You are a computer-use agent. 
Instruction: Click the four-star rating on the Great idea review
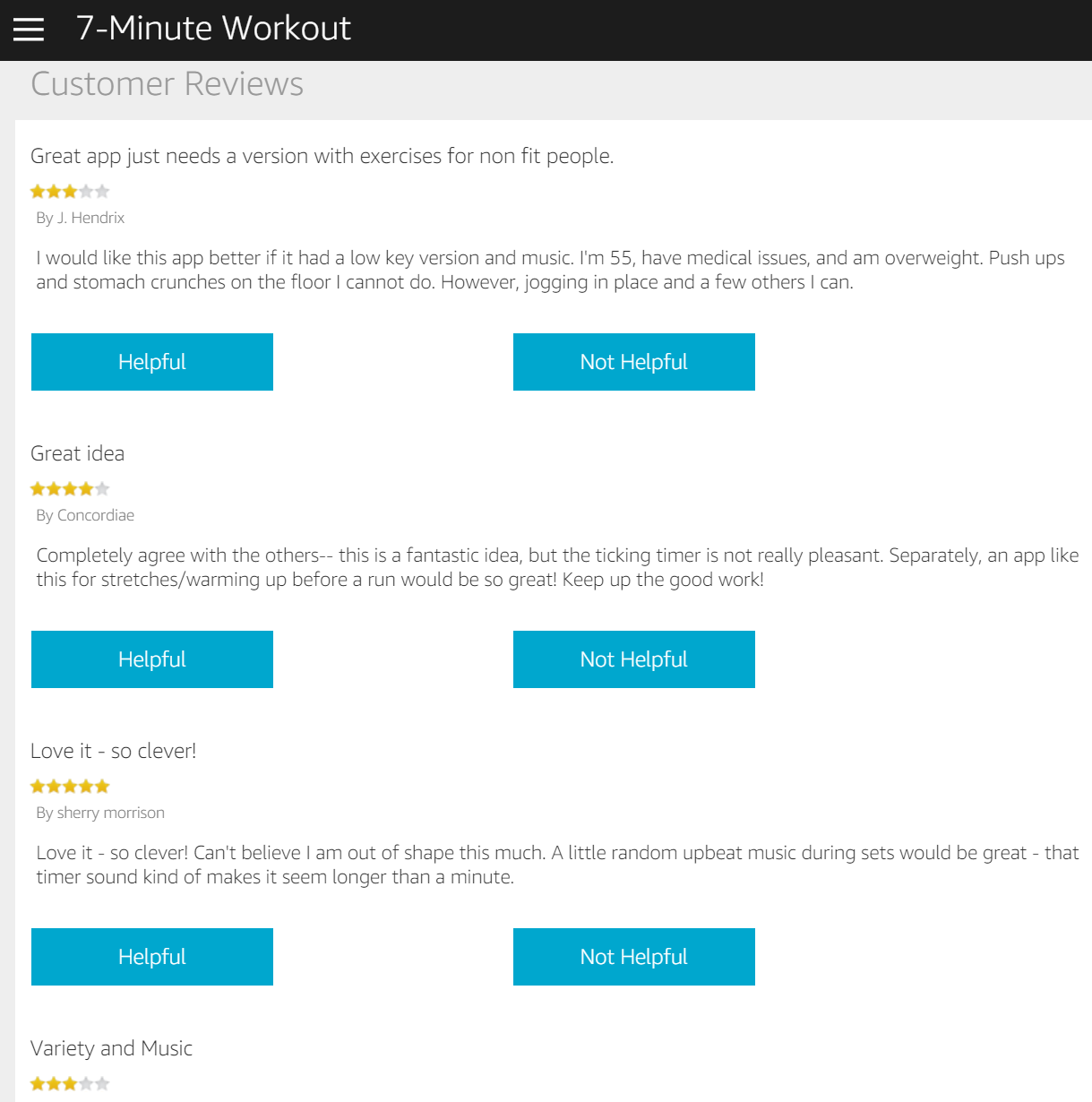[70, 488]
